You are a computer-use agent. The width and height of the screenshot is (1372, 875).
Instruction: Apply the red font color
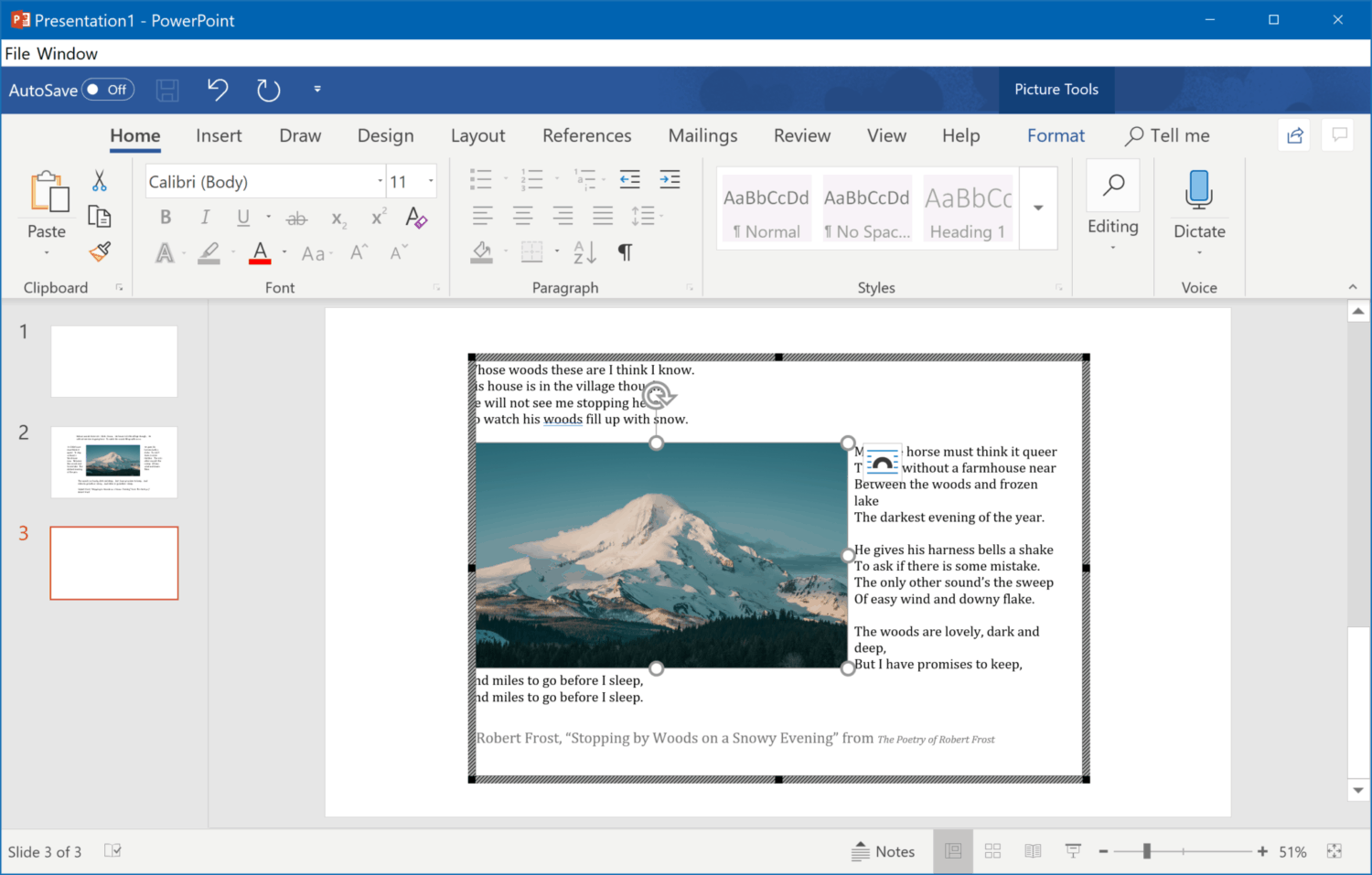pyautogui.click(x=261, y=253)
